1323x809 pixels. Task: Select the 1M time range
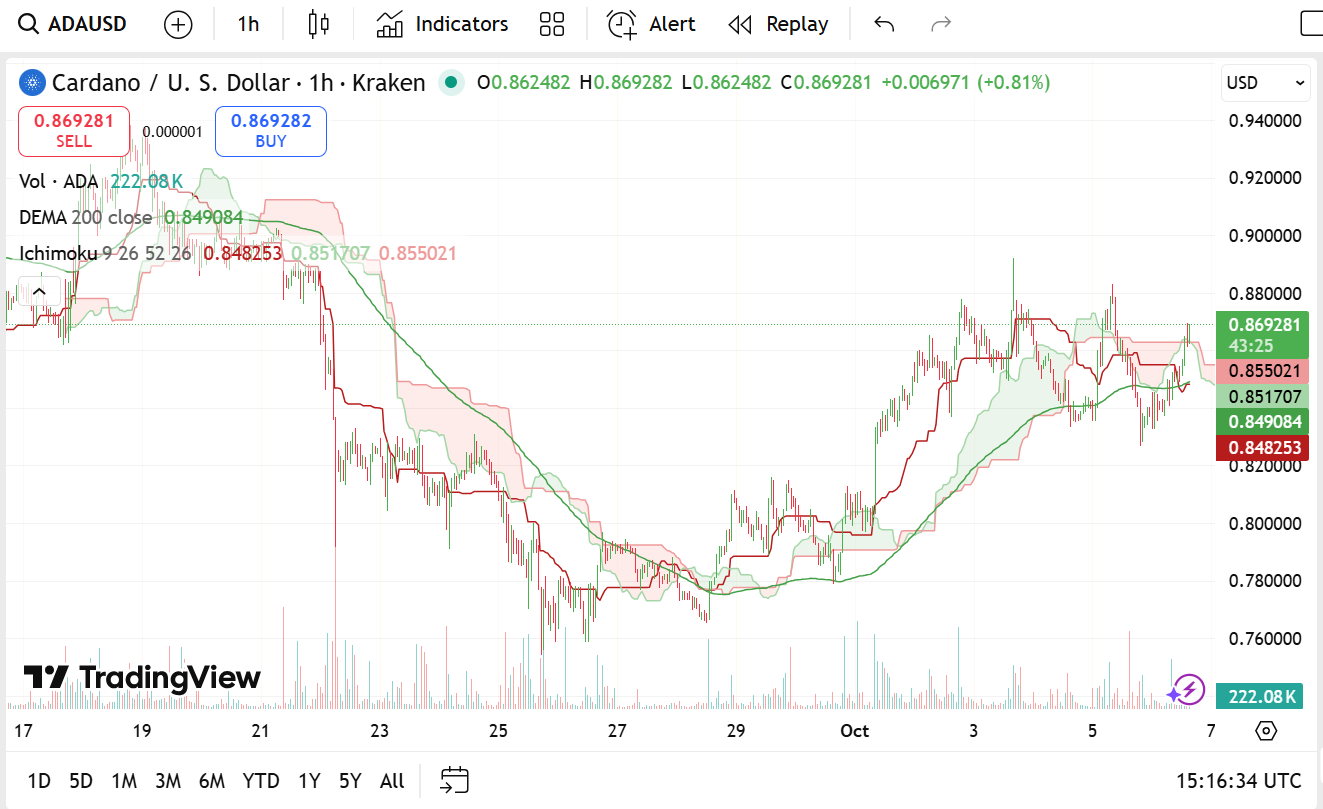pyautogui.click(x=124, y=781)
